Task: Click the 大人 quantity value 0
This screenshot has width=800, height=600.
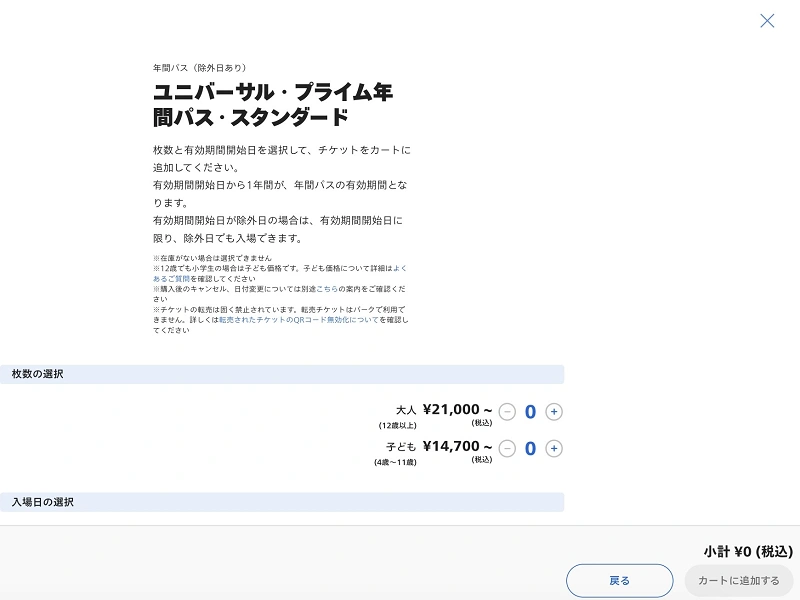Action: click(530, 412)
